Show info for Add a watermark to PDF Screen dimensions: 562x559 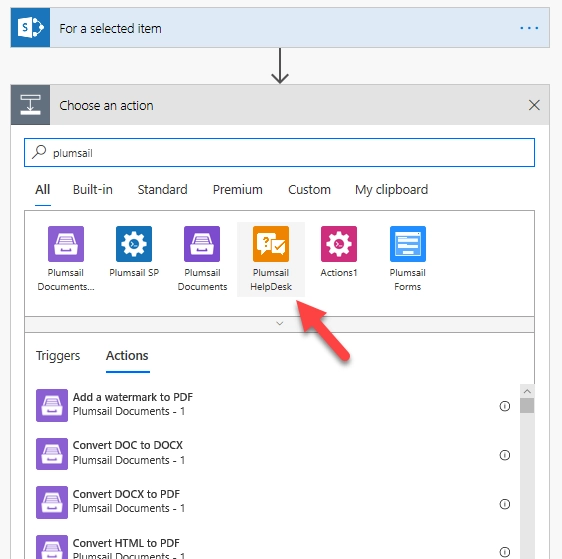(x=505, y=406)
